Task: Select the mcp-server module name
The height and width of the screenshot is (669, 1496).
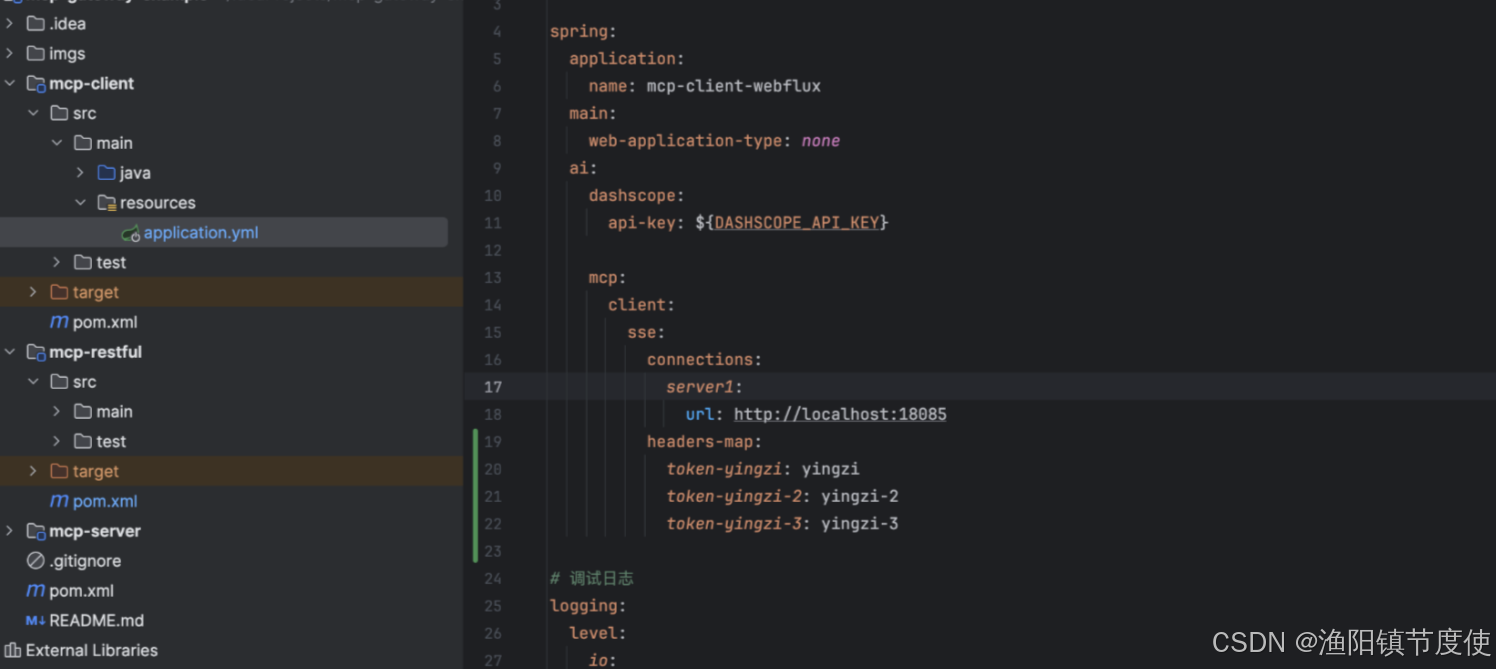Action: click(94, 531)
